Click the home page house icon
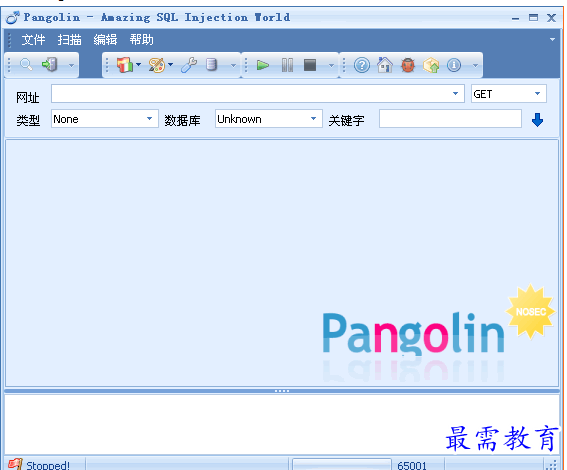The height and width of the screenshot is (470, 567). [385, 65]
